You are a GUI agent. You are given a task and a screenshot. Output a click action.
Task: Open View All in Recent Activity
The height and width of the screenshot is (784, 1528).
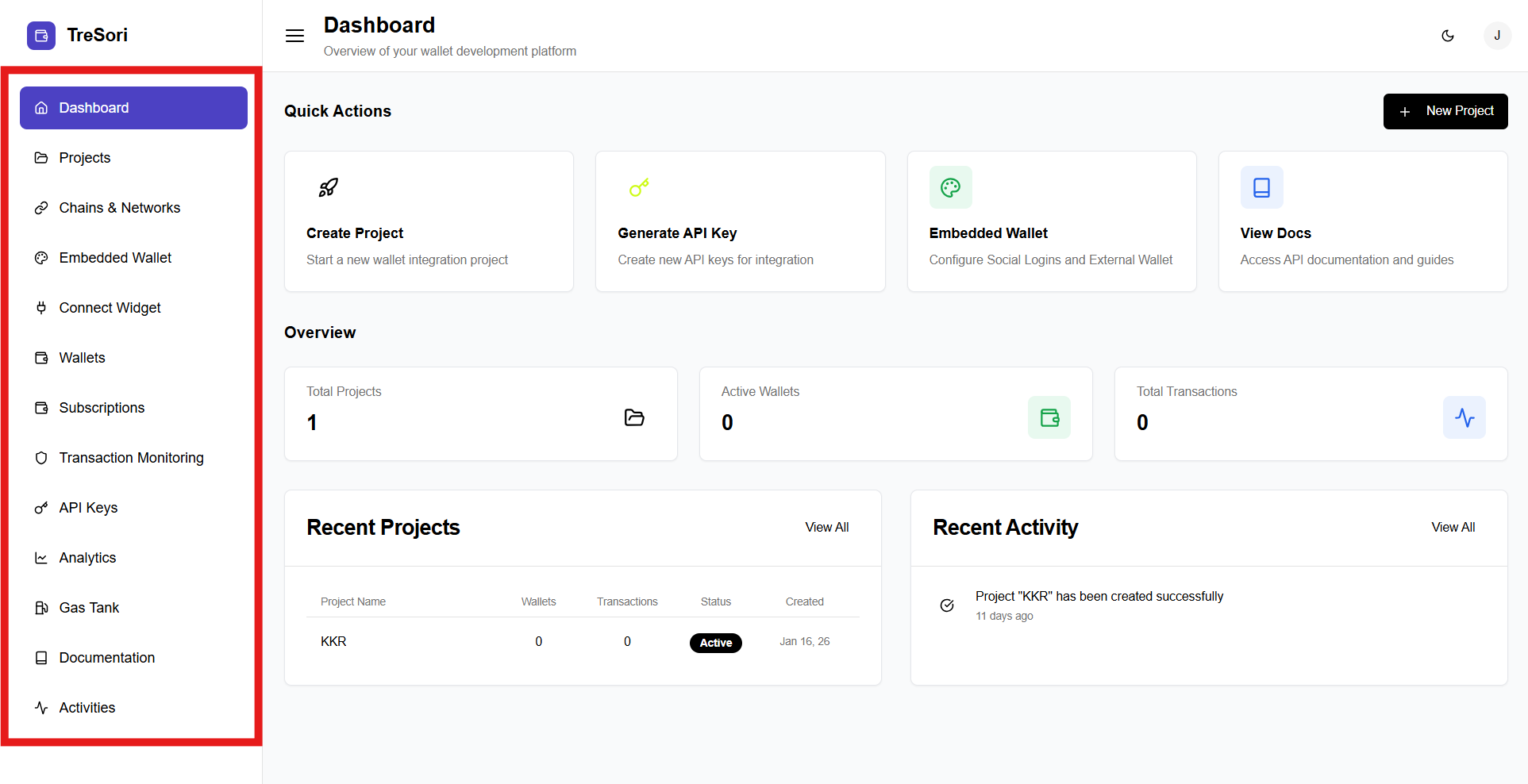1453,528
